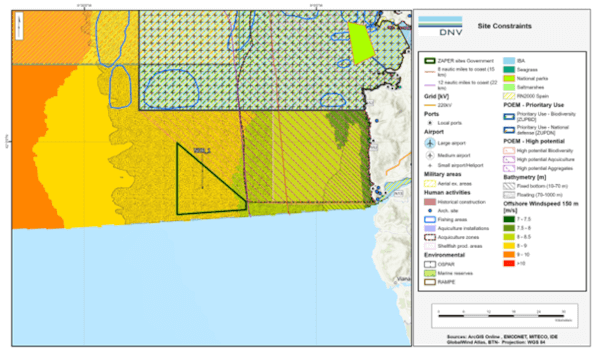Click the Fixed bottom (10-70 m) hatch symbol
The image size is (600, 360).
coord(509,186)
